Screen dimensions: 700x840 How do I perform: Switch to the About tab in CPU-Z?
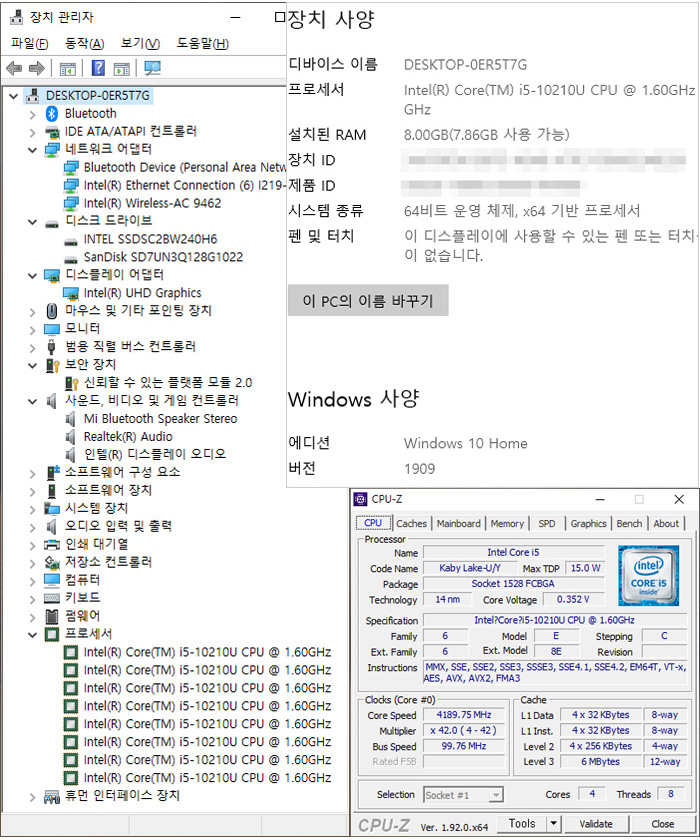tap(666, 523)
